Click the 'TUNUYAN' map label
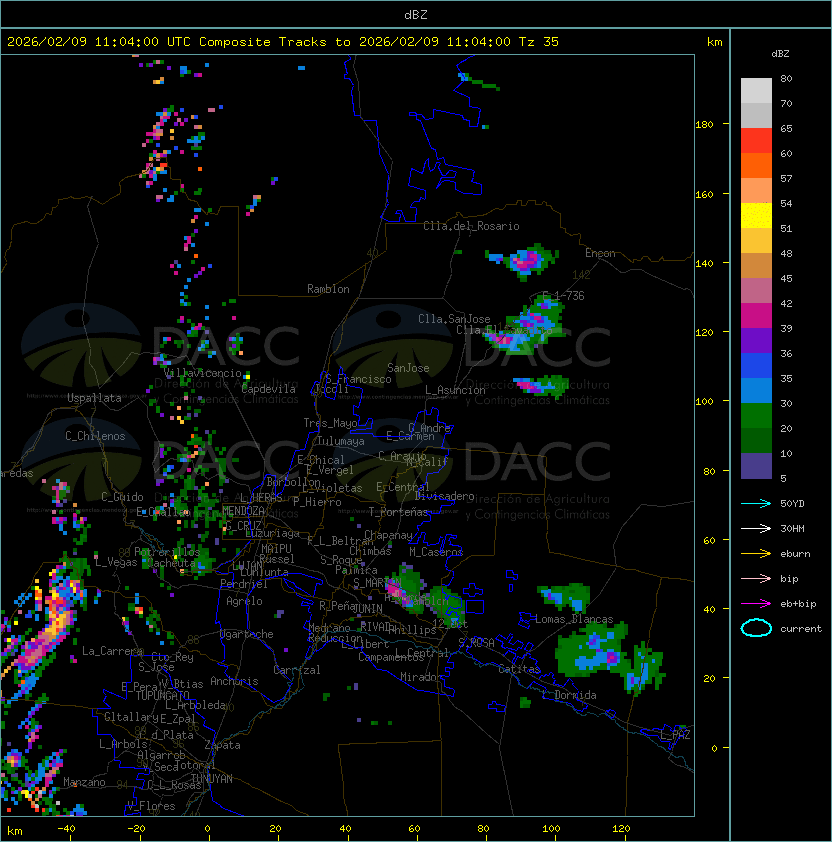832x842 pixels. coord(212,779)
